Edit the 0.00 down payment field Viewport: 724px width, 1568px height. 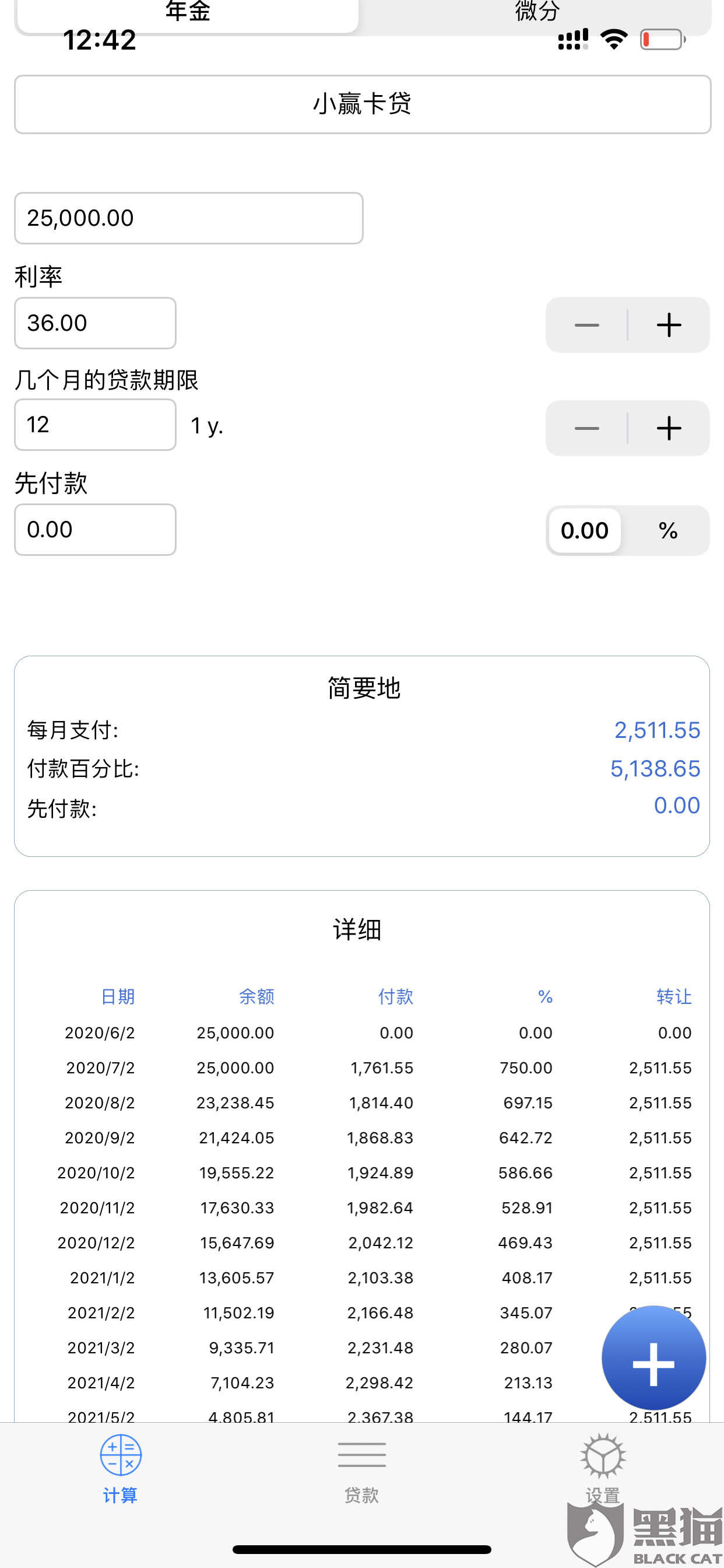(96, 529)
